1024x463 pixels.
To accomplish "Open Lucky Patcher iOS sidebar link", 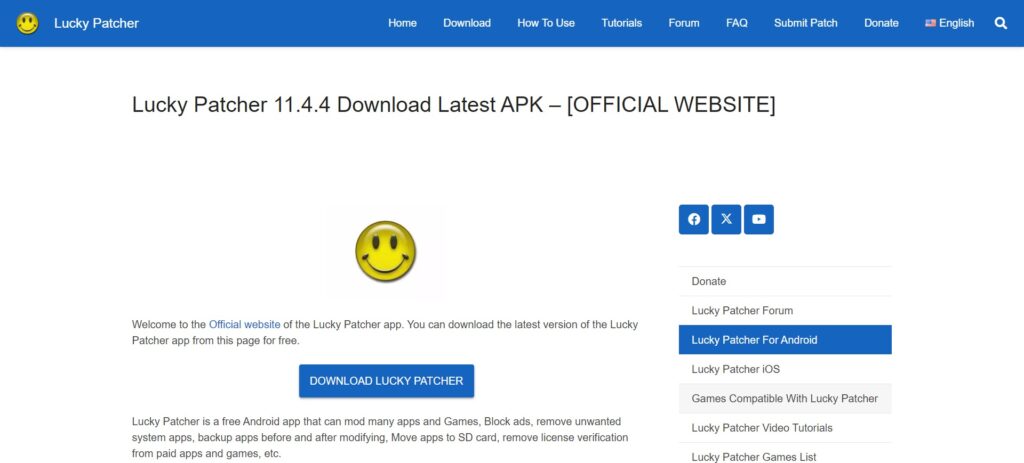I will (x=785, y=369).
